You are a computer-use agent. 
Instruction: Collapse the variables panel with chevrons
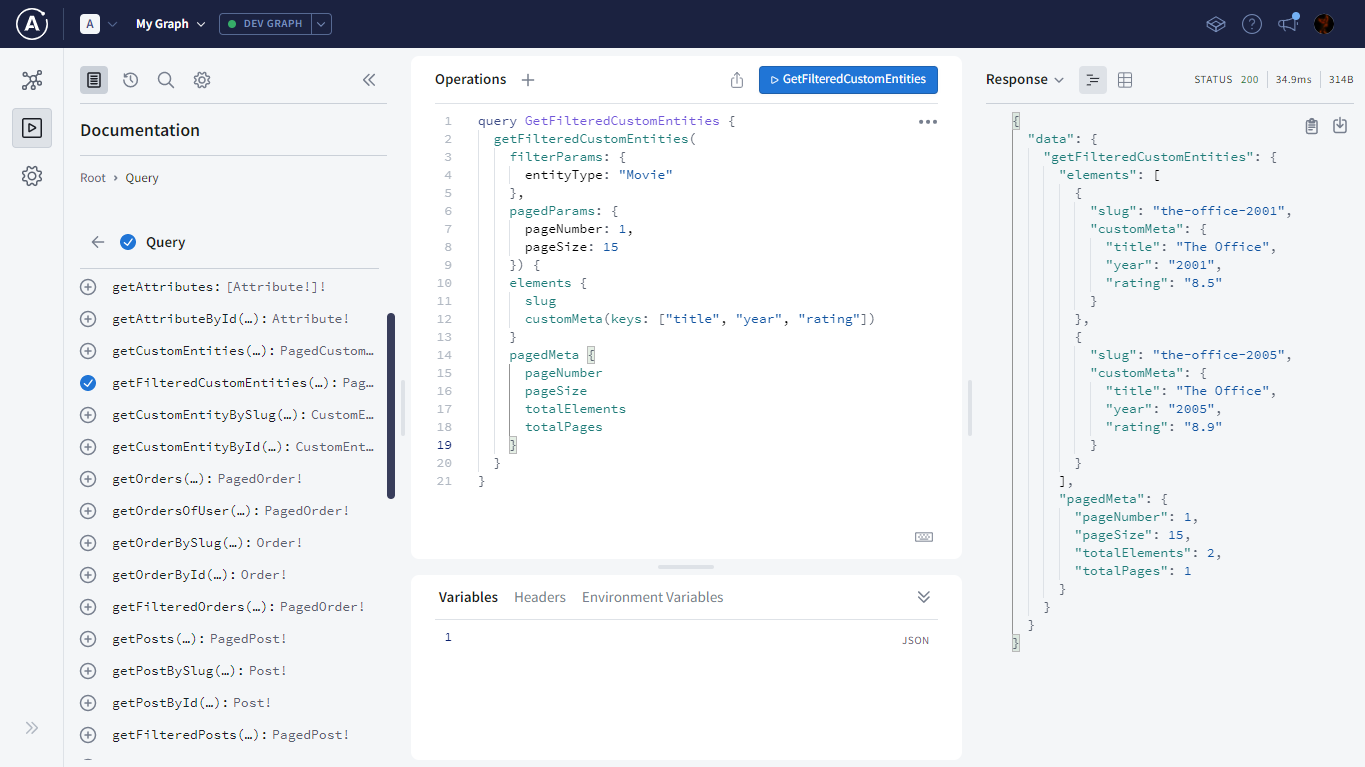tap(924, 597)
